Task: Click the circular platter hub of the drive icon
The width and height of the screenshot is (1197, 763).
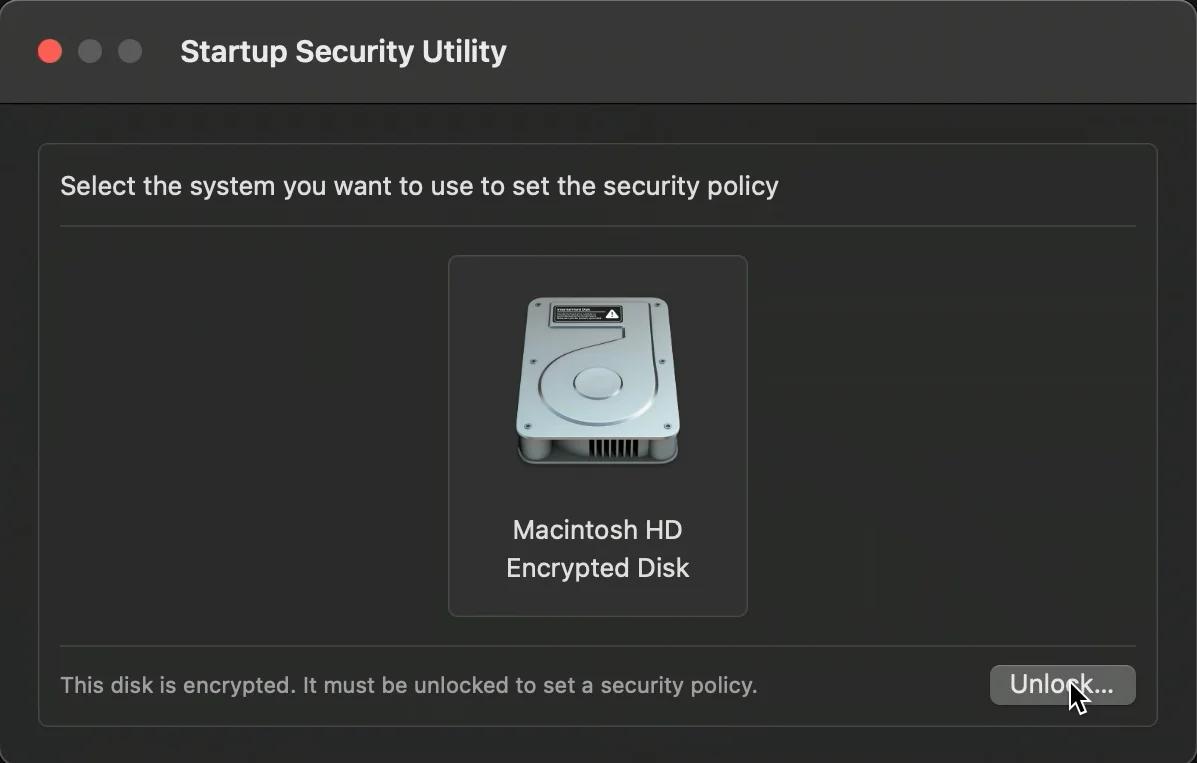Action: [x=597, y=383]
